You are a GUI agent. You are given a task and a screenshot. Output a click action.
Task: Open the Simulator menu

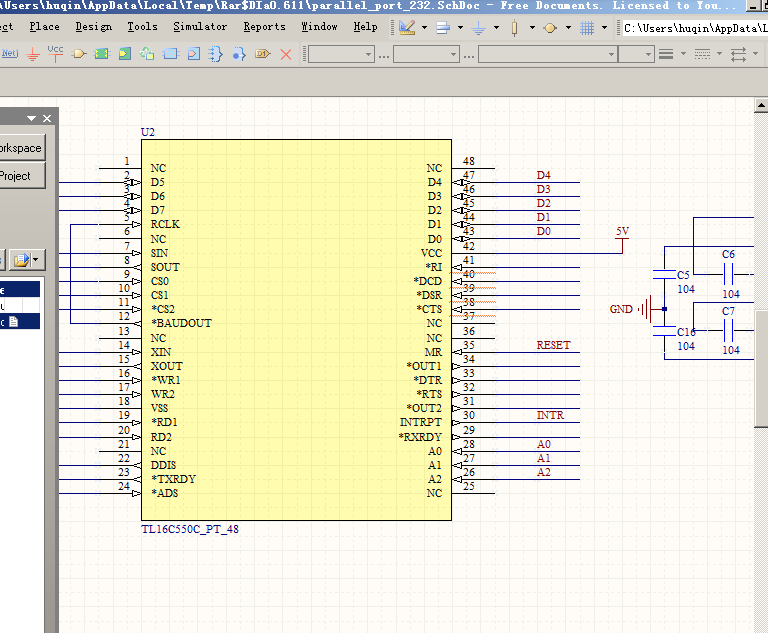200,27
